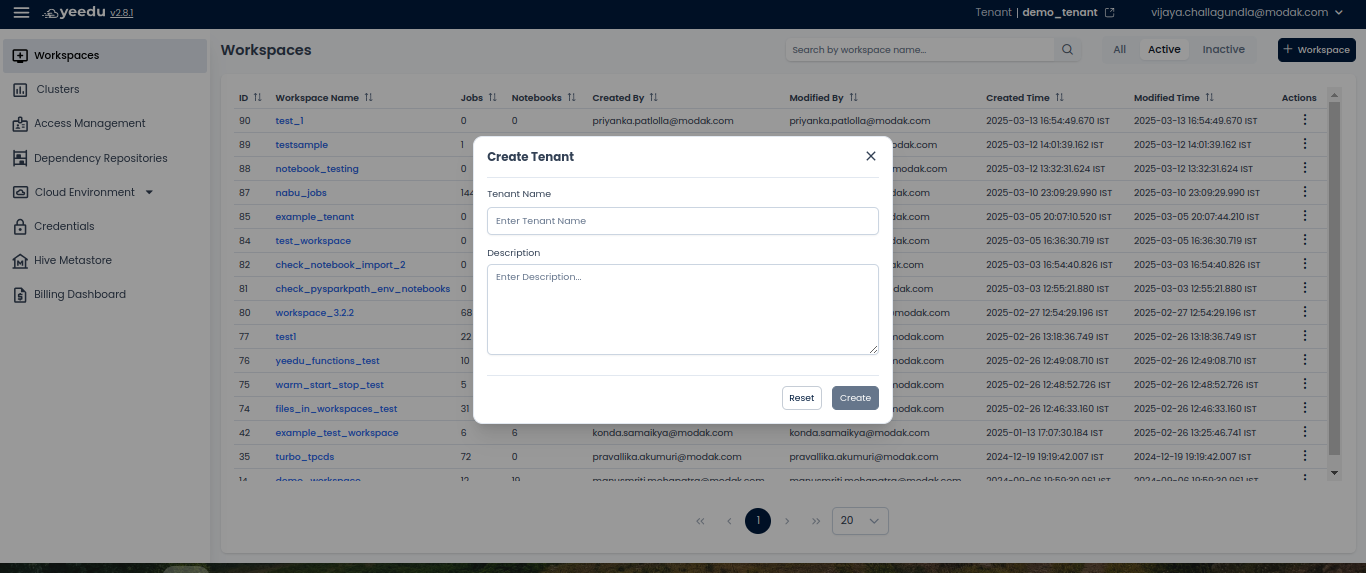Go to the next page arrow
The width and height of the screenshot is (1366, 573).
(787, 521)
